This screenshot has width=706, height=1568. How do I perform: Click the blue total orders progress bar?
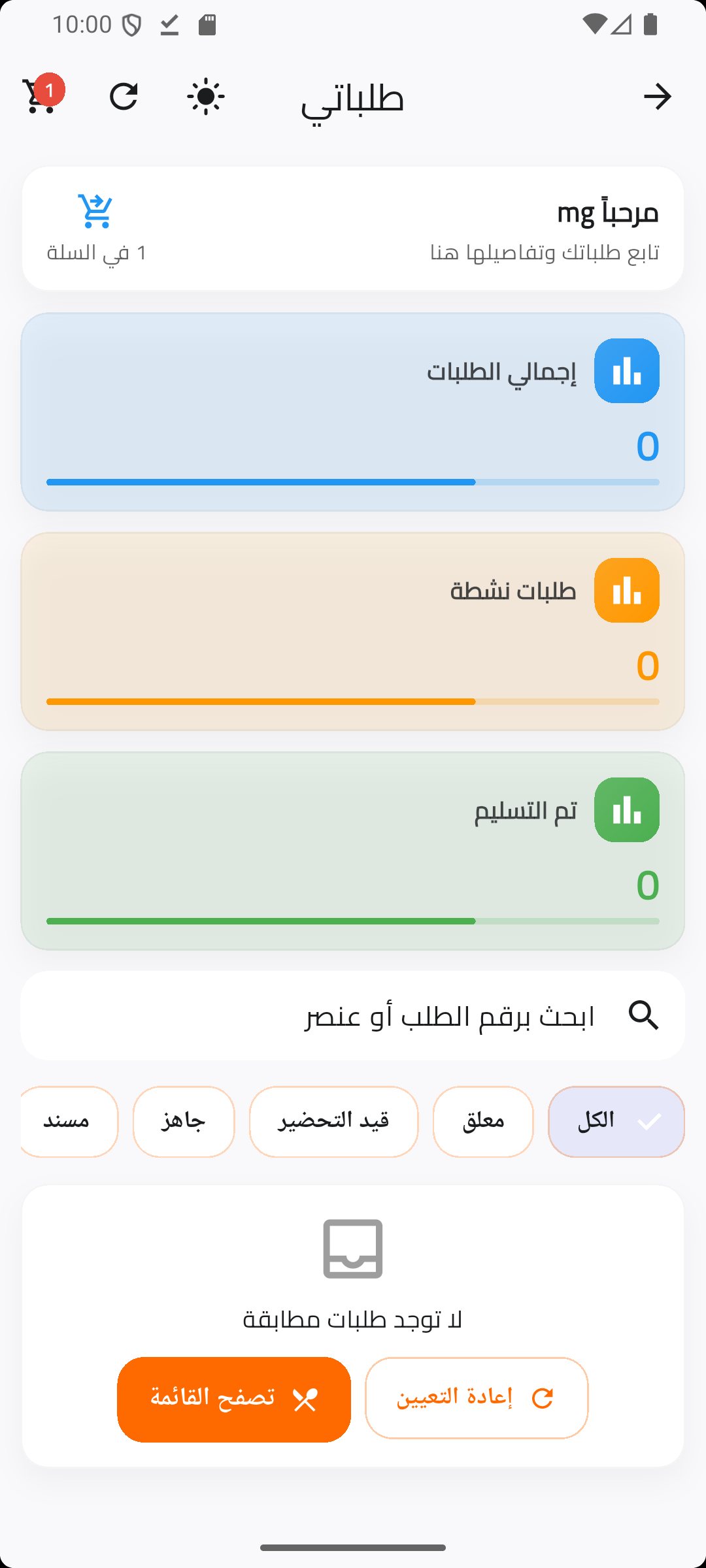click(353, 482)
